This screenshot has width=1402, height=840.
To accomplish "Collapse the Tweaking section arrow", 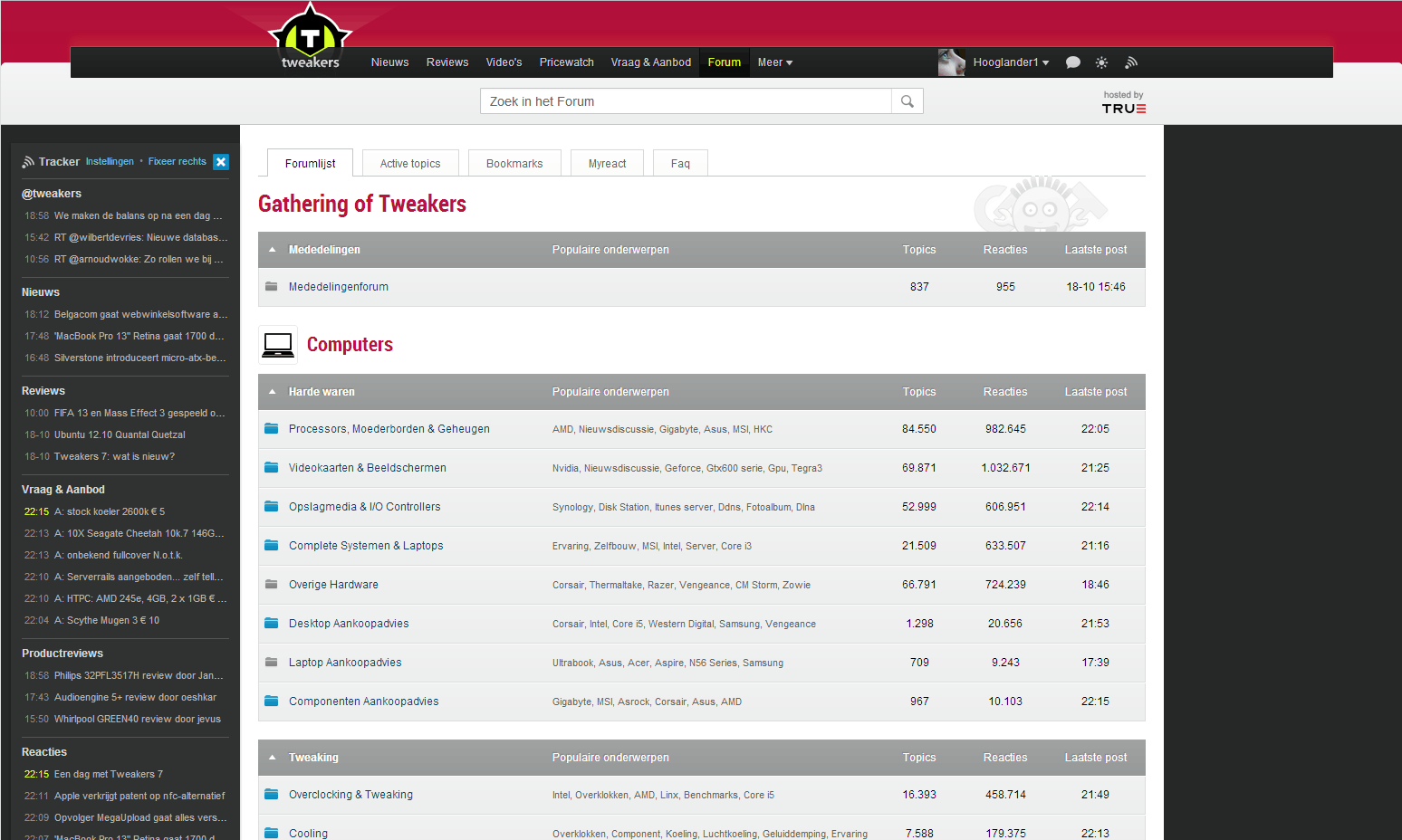I will click(x=272, y=758).
